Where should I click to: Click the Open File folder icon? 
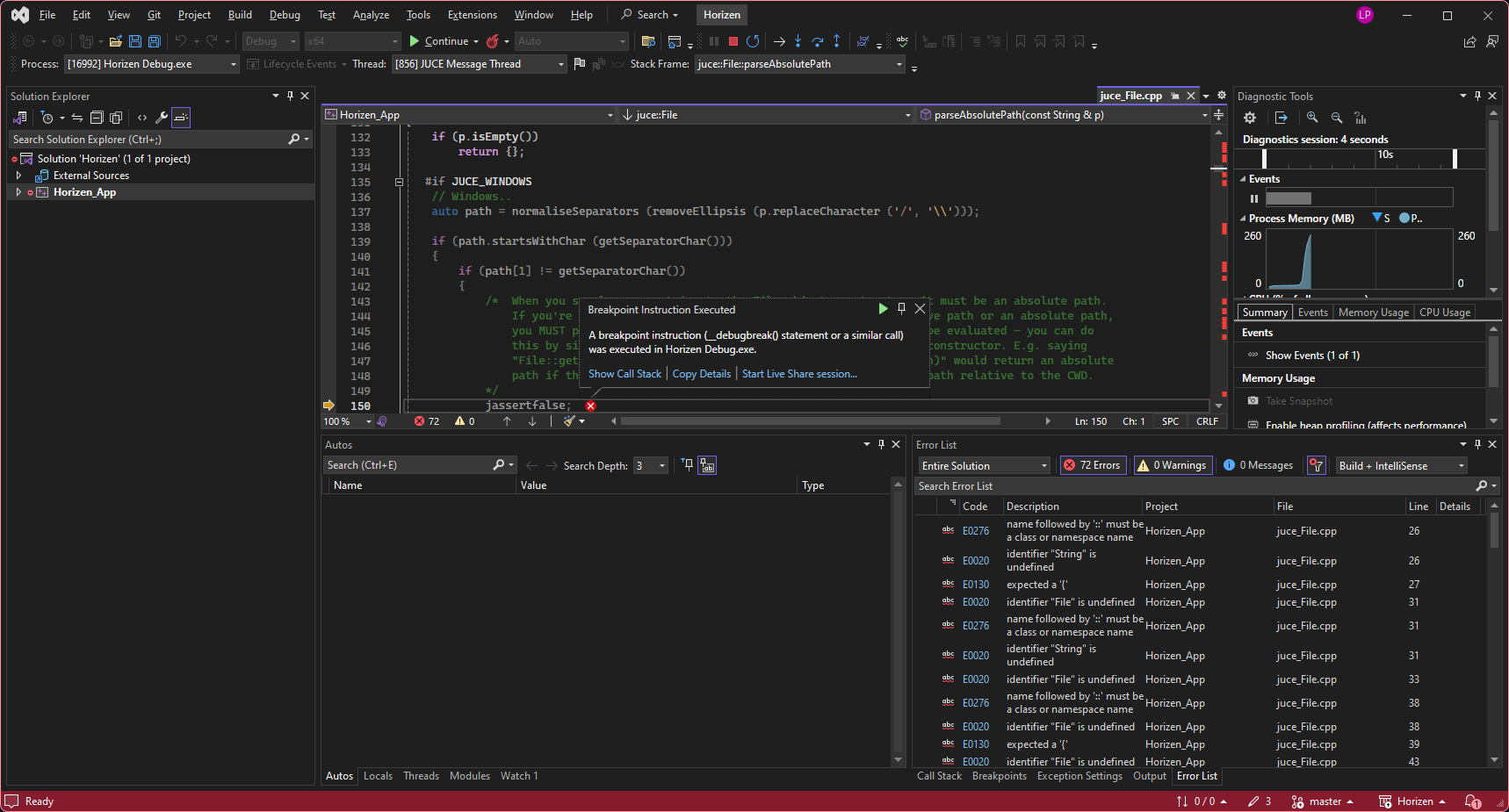[115, 41]
